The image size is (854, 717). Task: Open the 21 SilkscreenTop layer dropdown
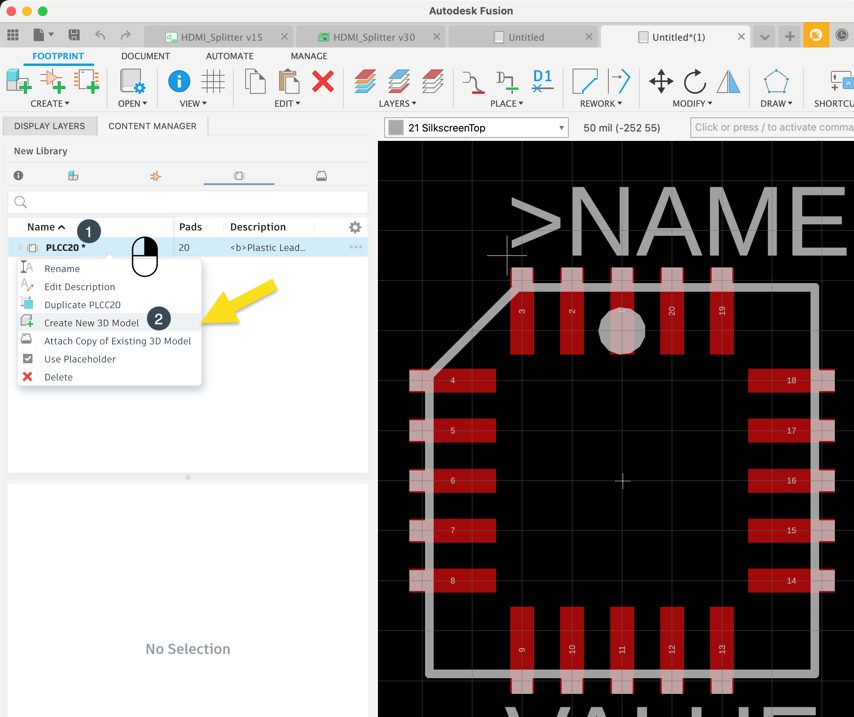tap(476, 127)
